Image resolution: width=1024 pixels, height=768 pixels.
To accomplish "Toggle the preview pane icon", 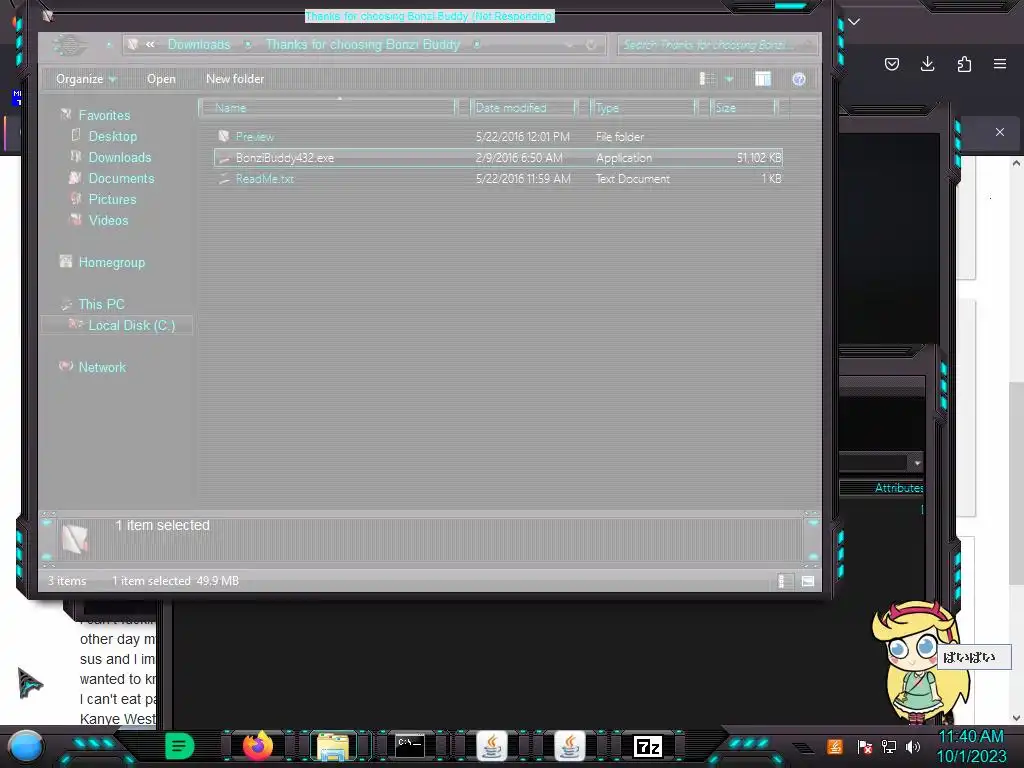I will pyautogui.click(x=763, y=79).
